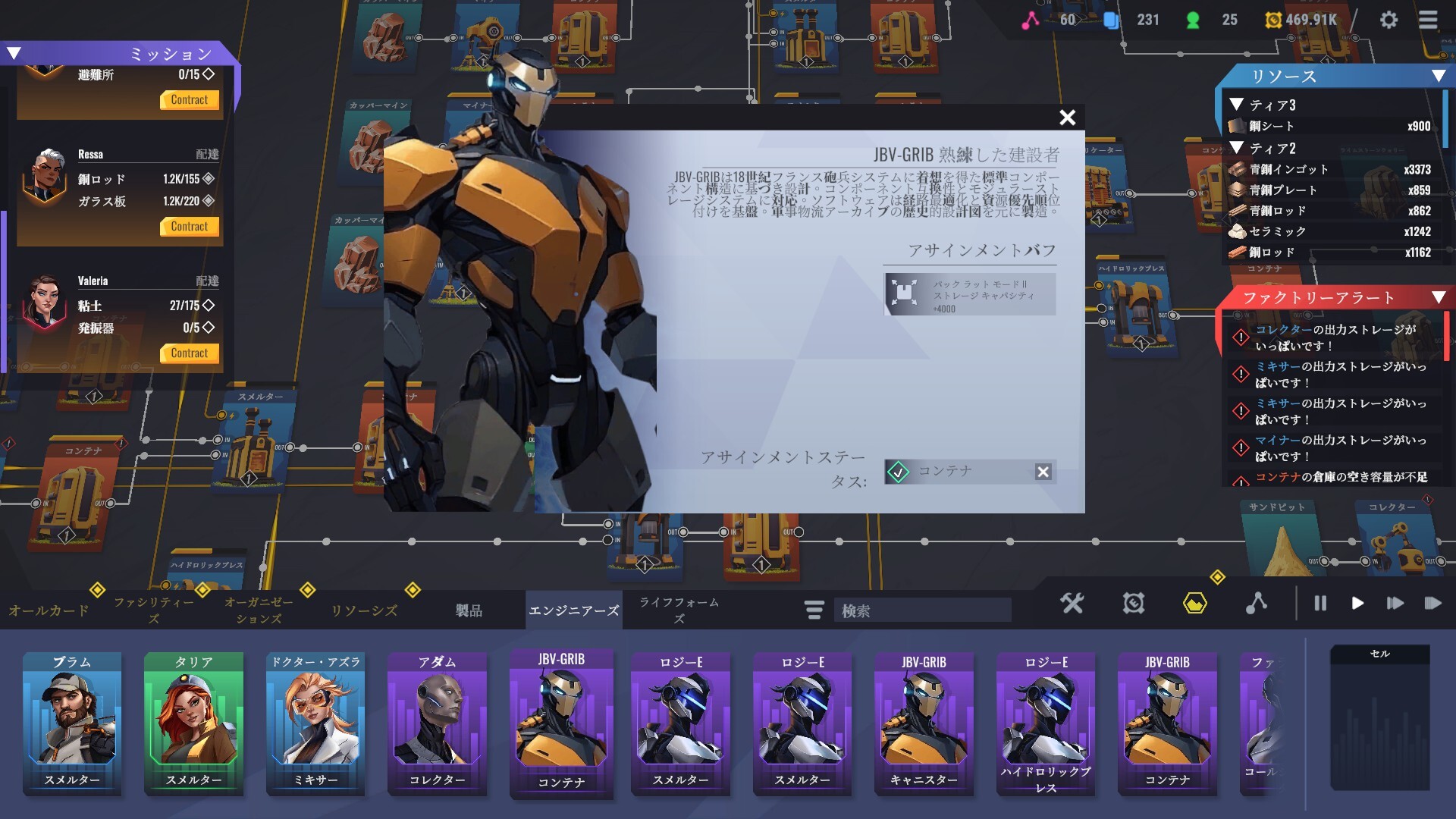Collapse the ミッション panel
The height and width of the screenshot is (819, 1456).
(14, 53)
